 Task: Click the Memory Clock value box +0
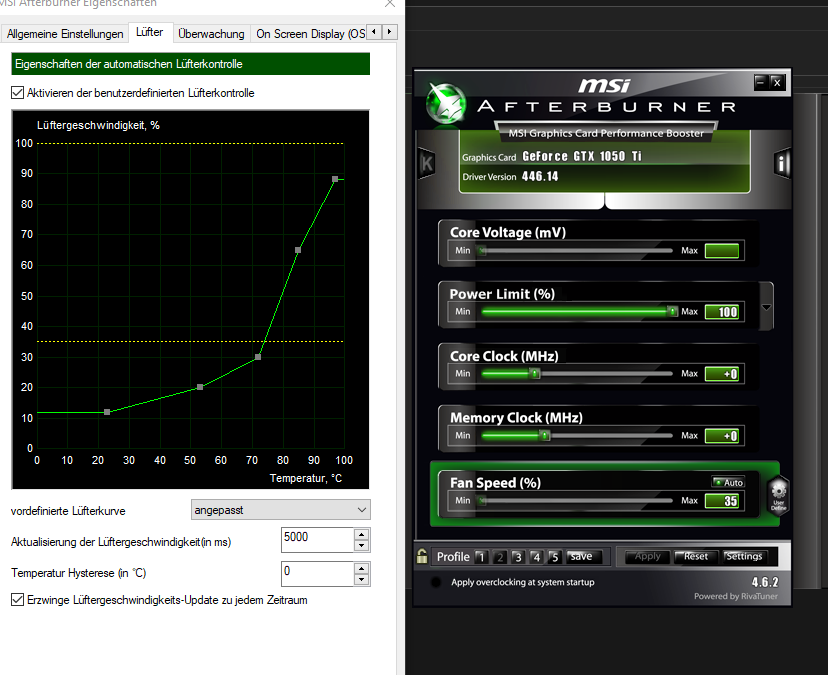pyautogui.click(x=721, y=436)
